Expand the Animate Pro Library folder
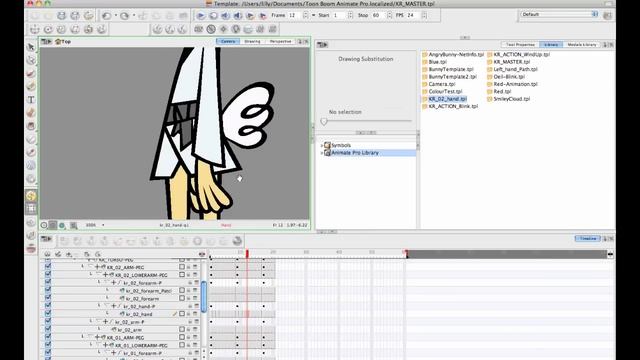 point(321,153)
